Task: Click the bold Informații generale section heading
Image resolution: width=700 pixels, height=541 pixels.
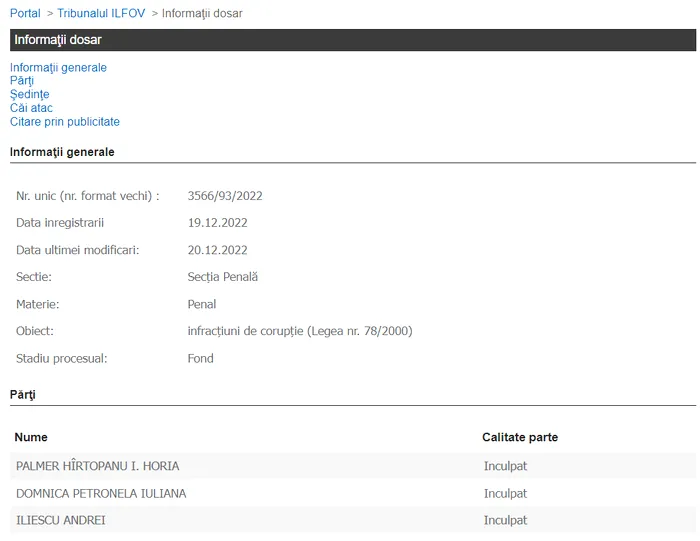Action: click(62, 152)
